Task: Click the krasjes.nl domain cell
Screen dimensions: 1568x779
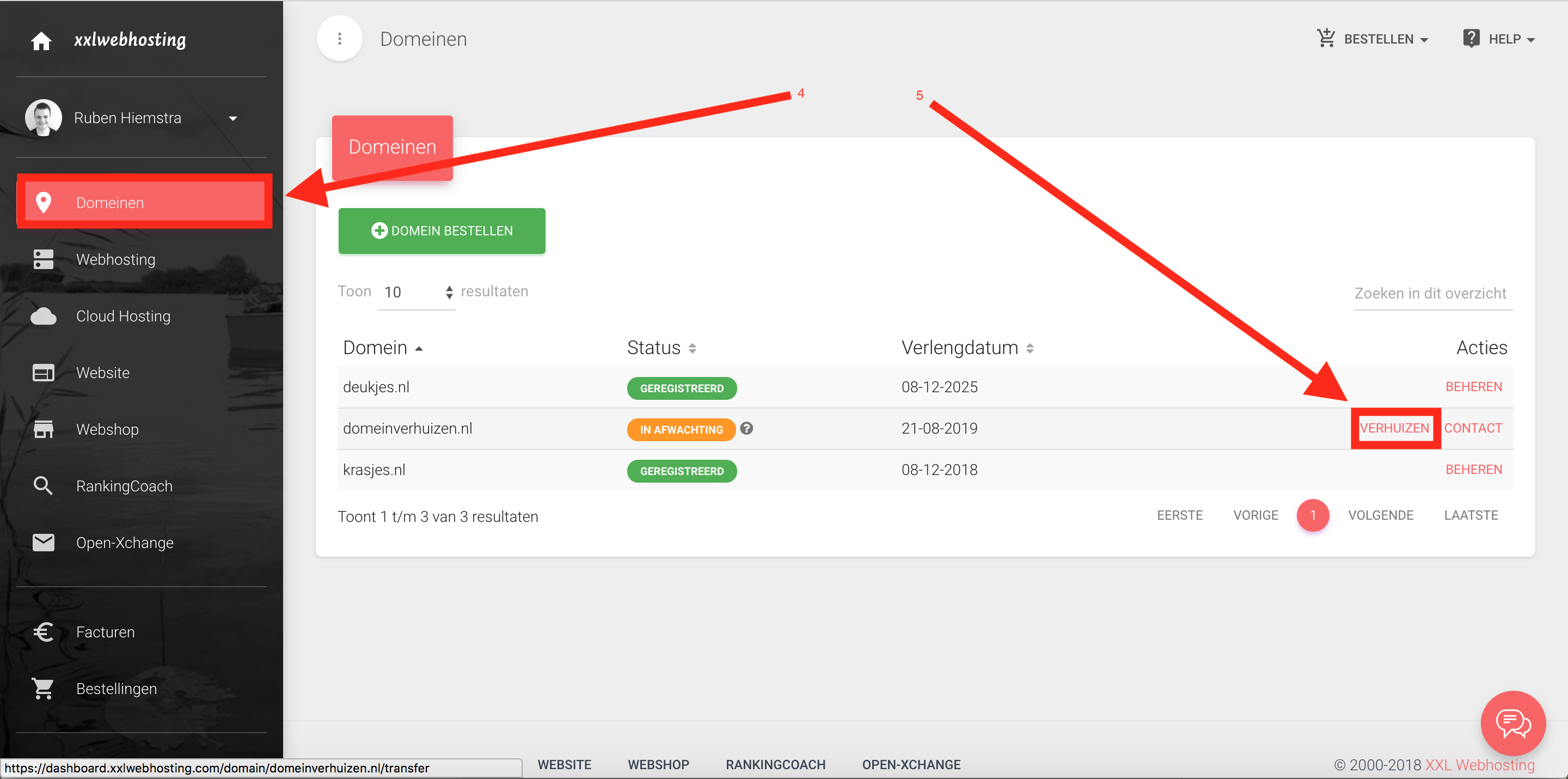Action: pos(373,470)
